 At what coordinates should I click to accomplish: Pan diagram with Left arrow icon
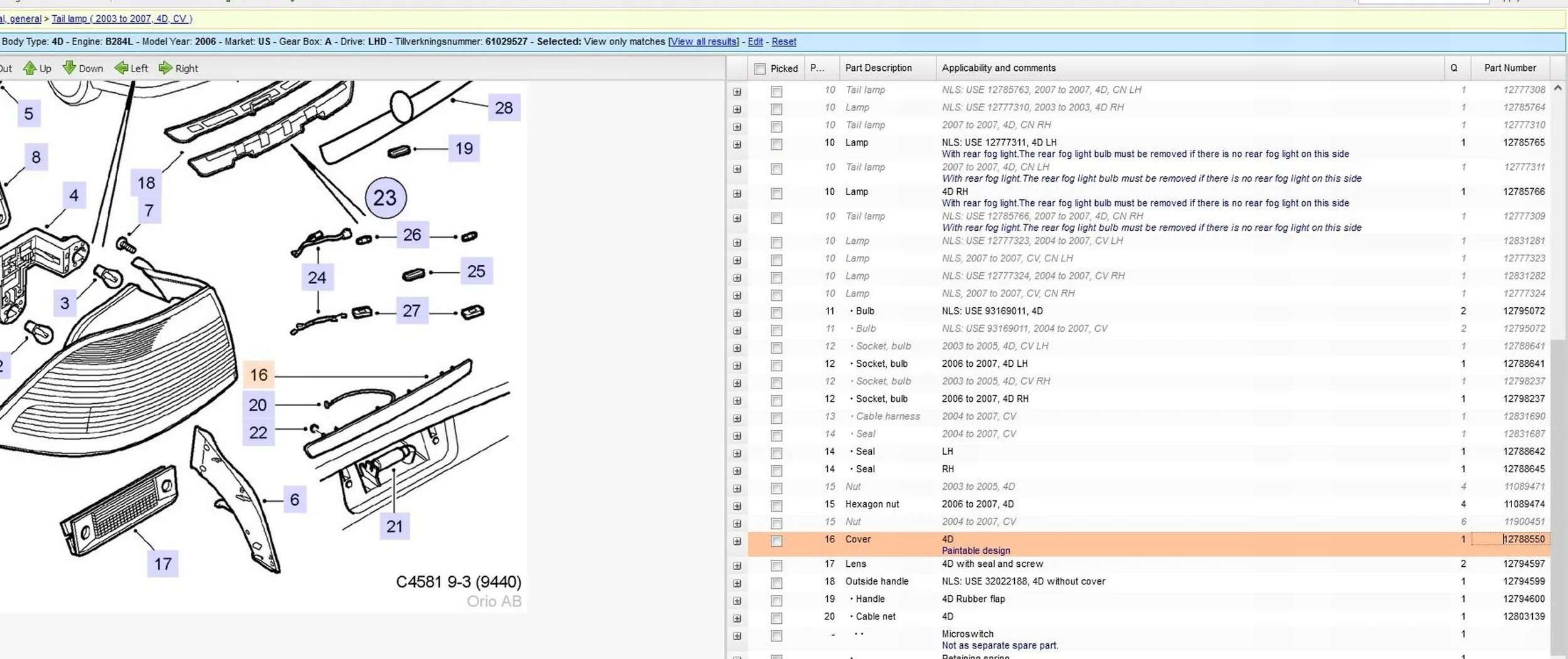click(x=121, y=68)
